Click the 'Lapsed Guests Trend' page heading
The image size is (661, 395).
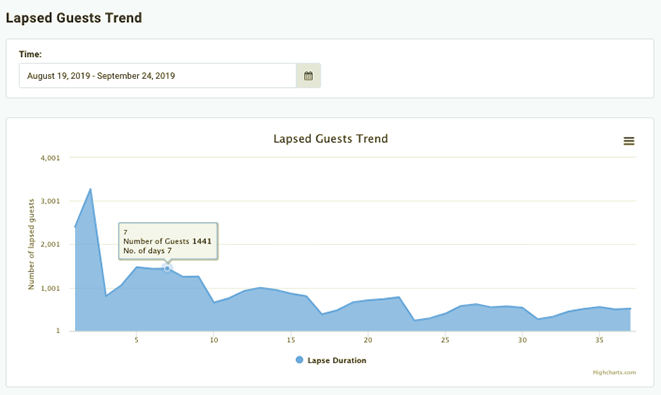pyautogui.click(x=74, y=18)
